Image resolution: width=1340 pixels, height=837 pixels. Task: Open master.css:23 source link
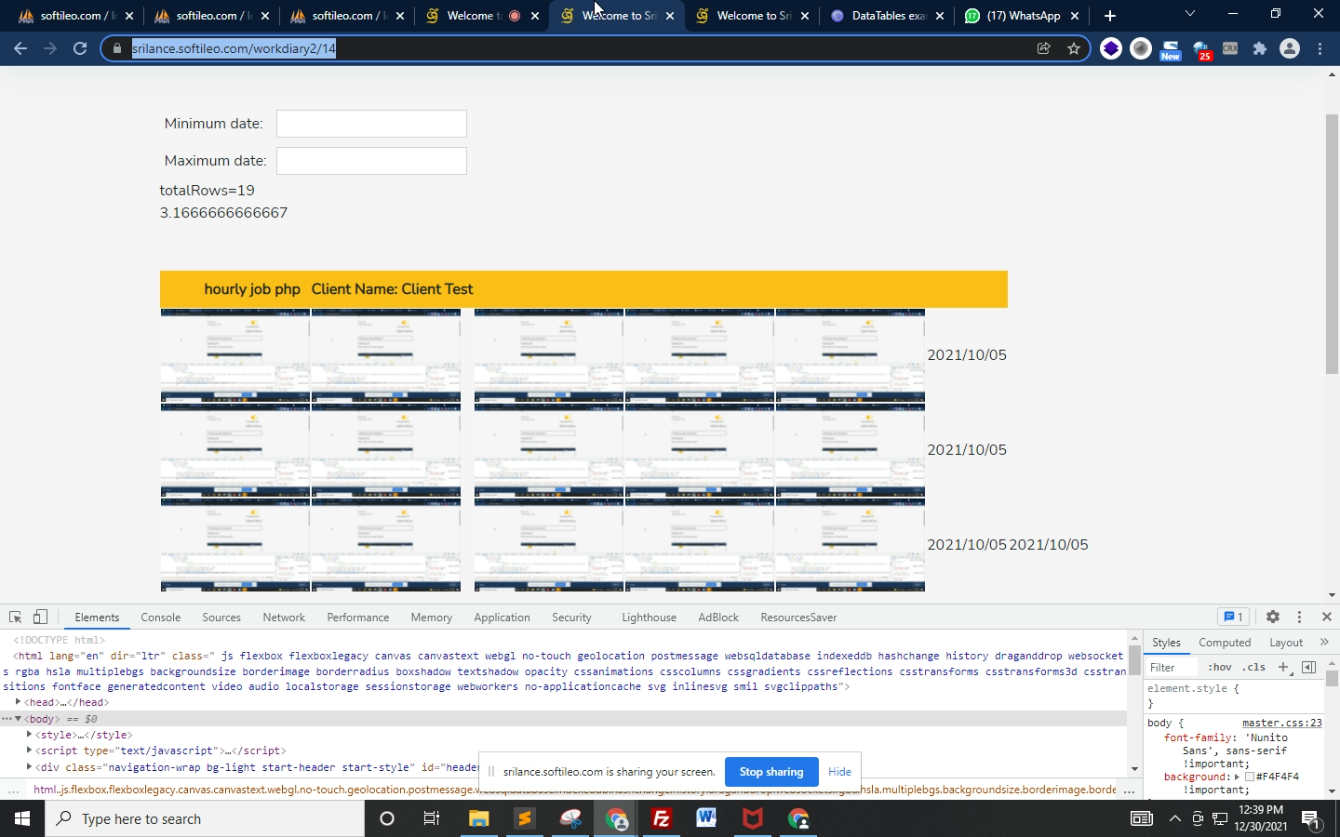coord(1281,723)
